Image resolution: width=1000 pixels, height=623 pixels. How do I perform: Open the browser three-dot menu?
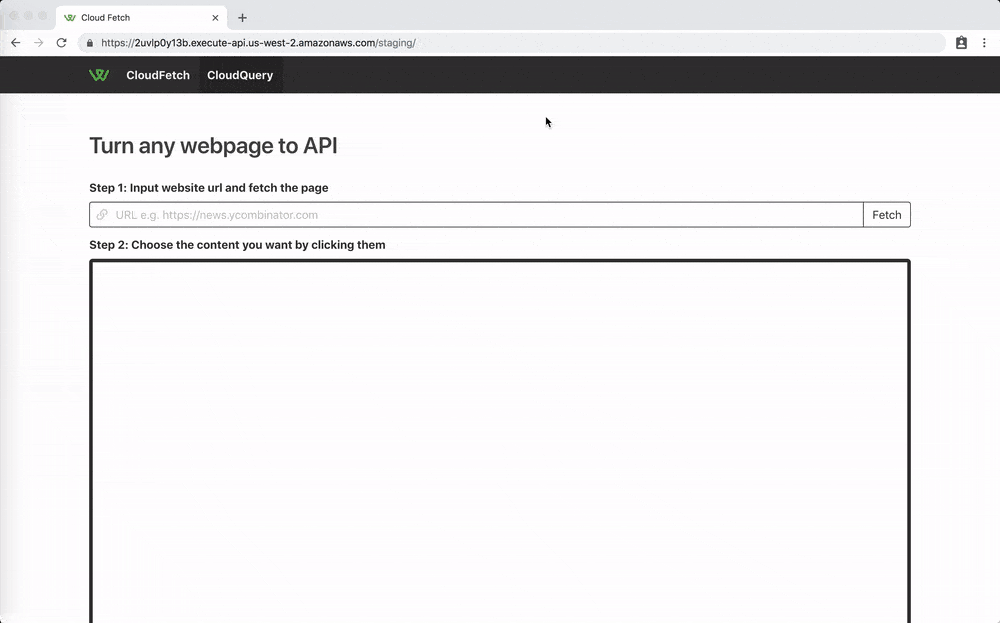(x=984, y=43)
